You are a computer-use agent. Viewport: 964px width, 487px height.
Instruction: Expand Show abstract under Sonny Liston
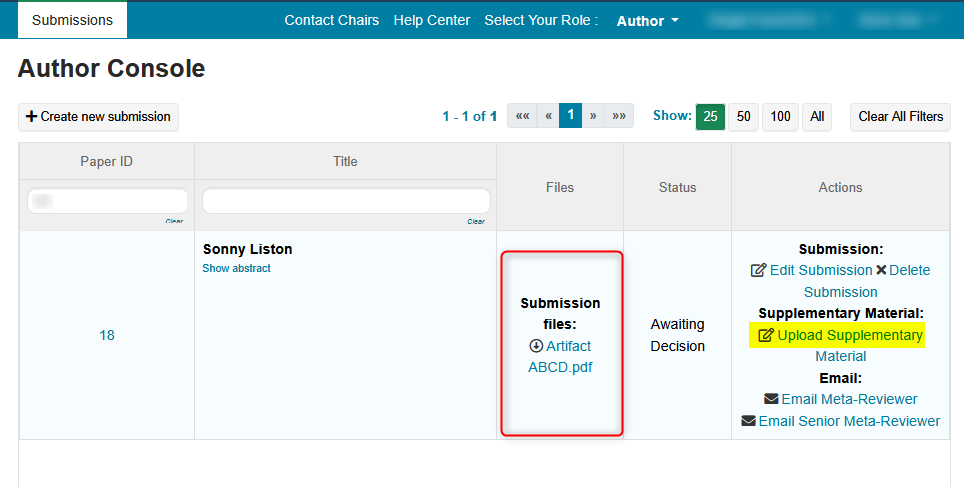coord(236,268)
